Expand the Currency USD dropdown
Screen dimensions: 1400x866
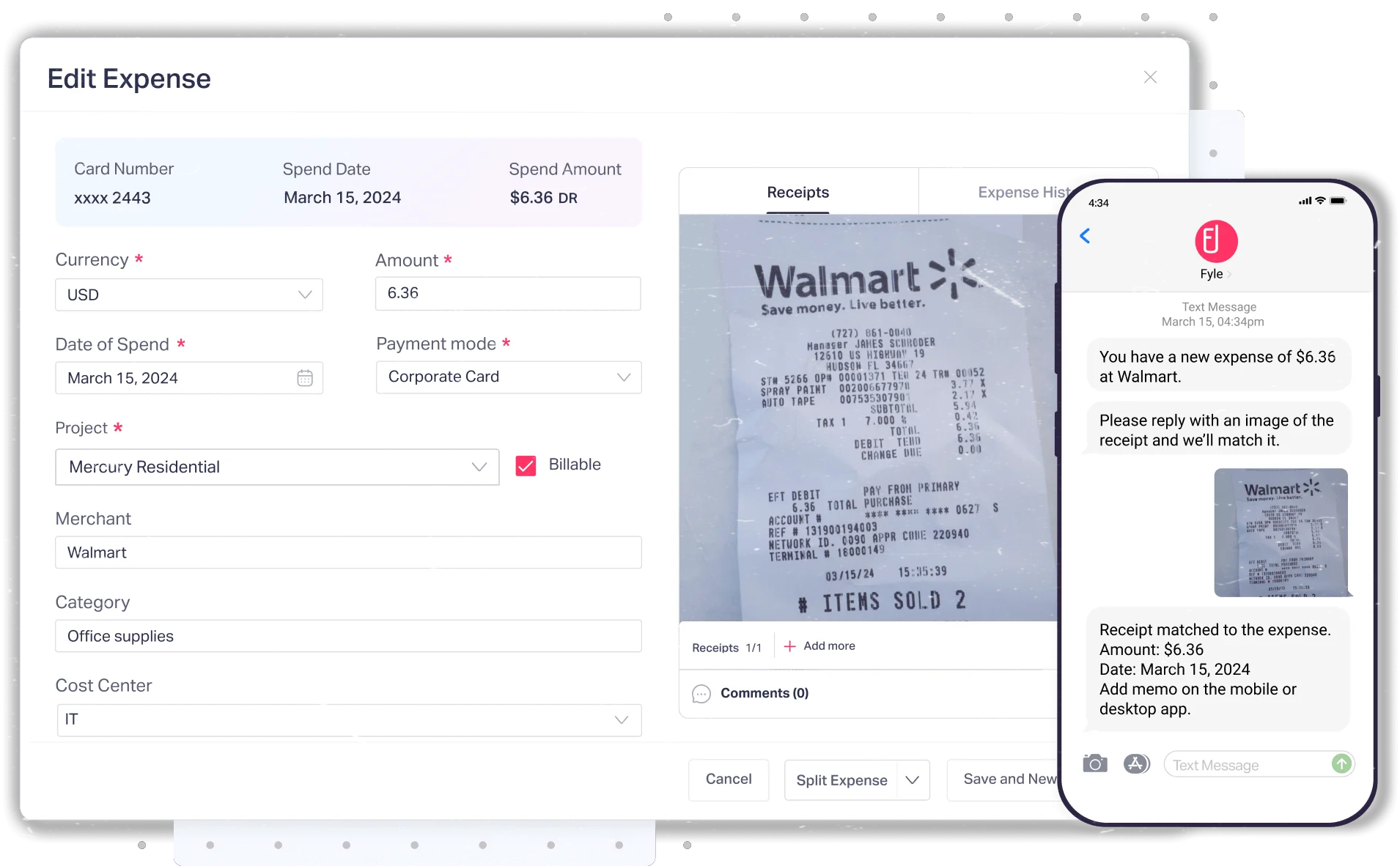[189, 295]
